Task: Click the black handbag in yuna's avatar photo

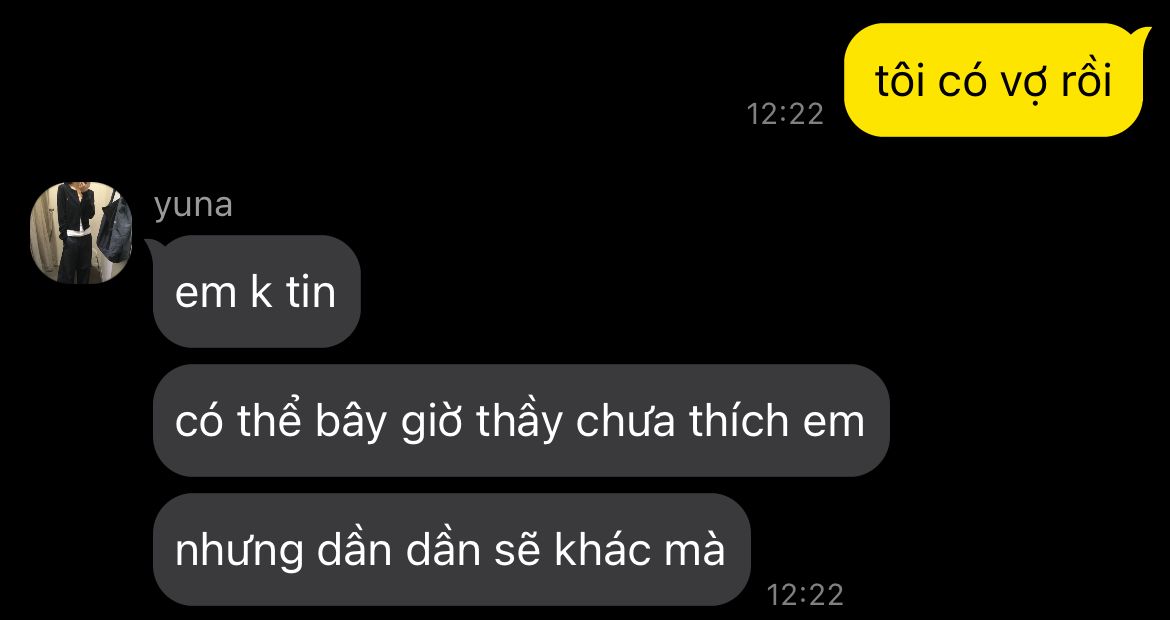Action: click(x=114, y=229)
